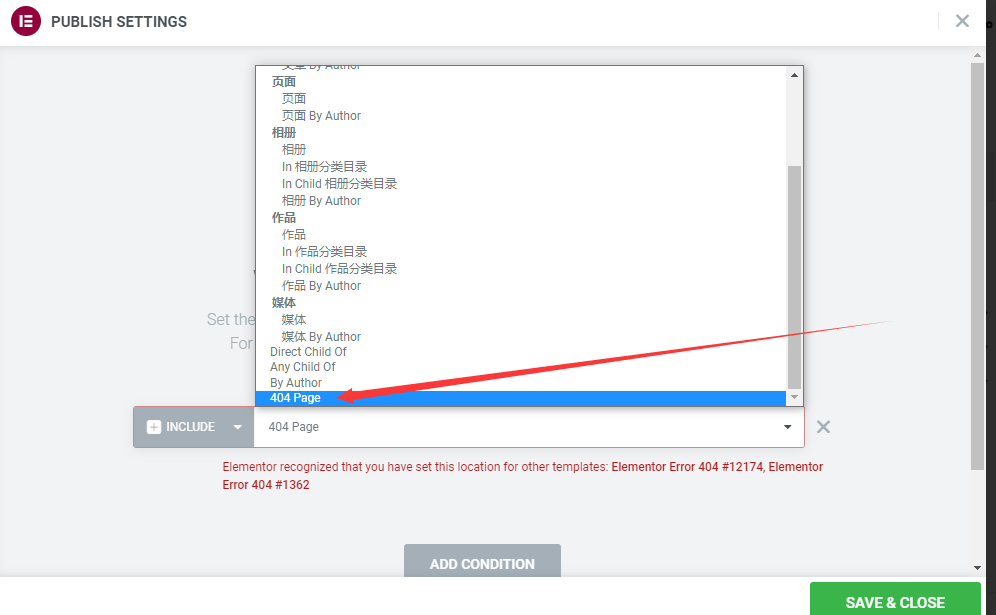Screen dimensions: 996x615
Task: Pick the Direct Child Of option
Action: click(x=308, y=351)
